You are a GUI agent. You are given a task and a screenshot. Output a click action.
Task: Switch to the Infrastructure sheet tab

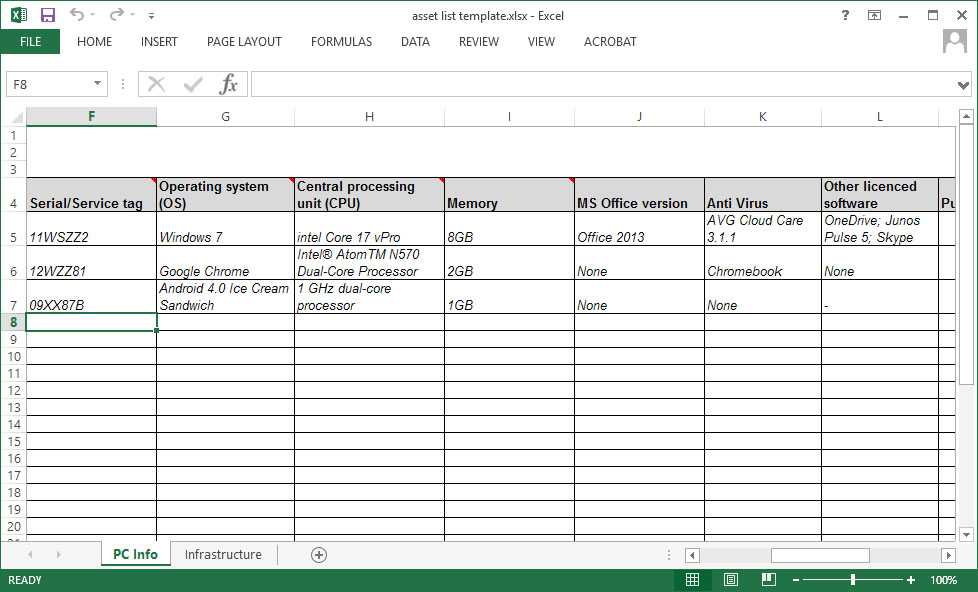pyautogui.click(x=223, y=555)
